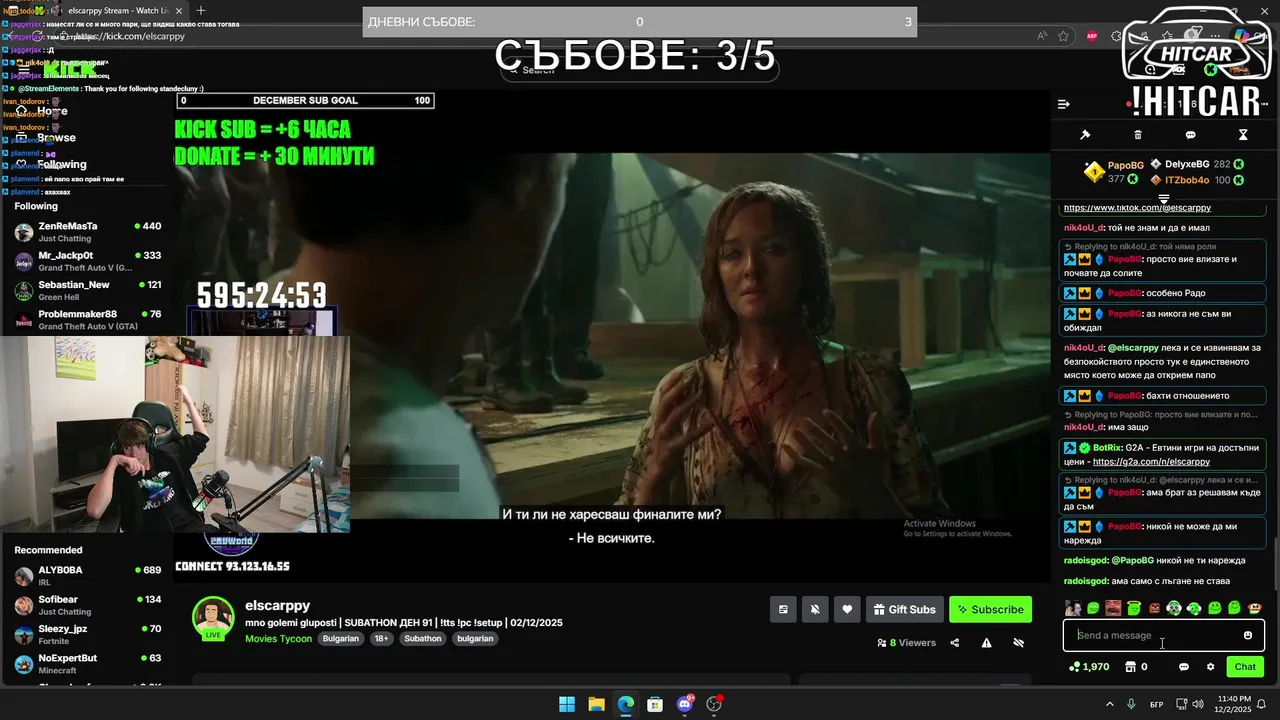Screen dimensions: 1280x720
Task: Expand the system tray hidden icons chevron
Action: [x=1112, y=704]
